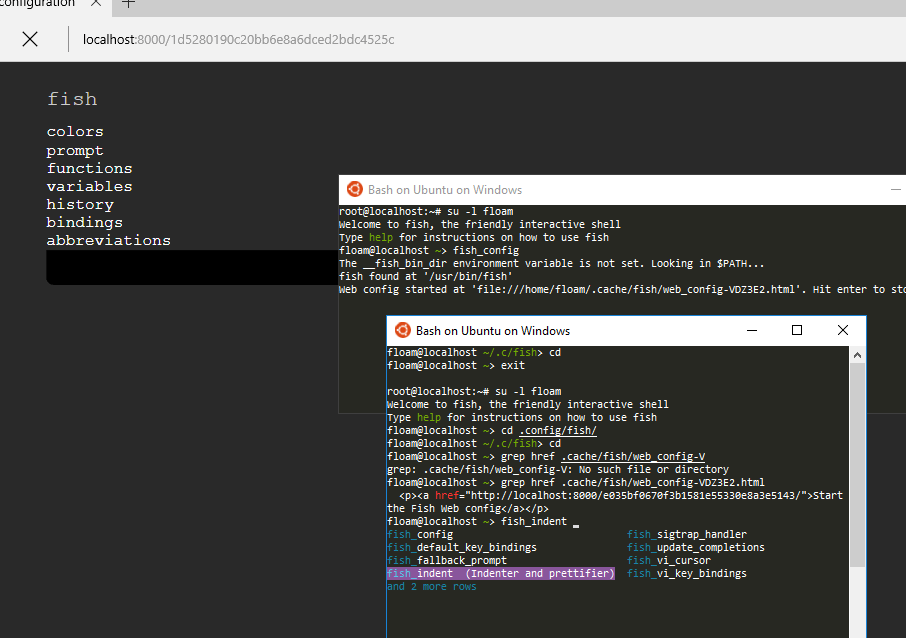906x638 pixels.
Task: Click Ubuntu logo icon of back Bash window
Action: click(x=354, y=190)
